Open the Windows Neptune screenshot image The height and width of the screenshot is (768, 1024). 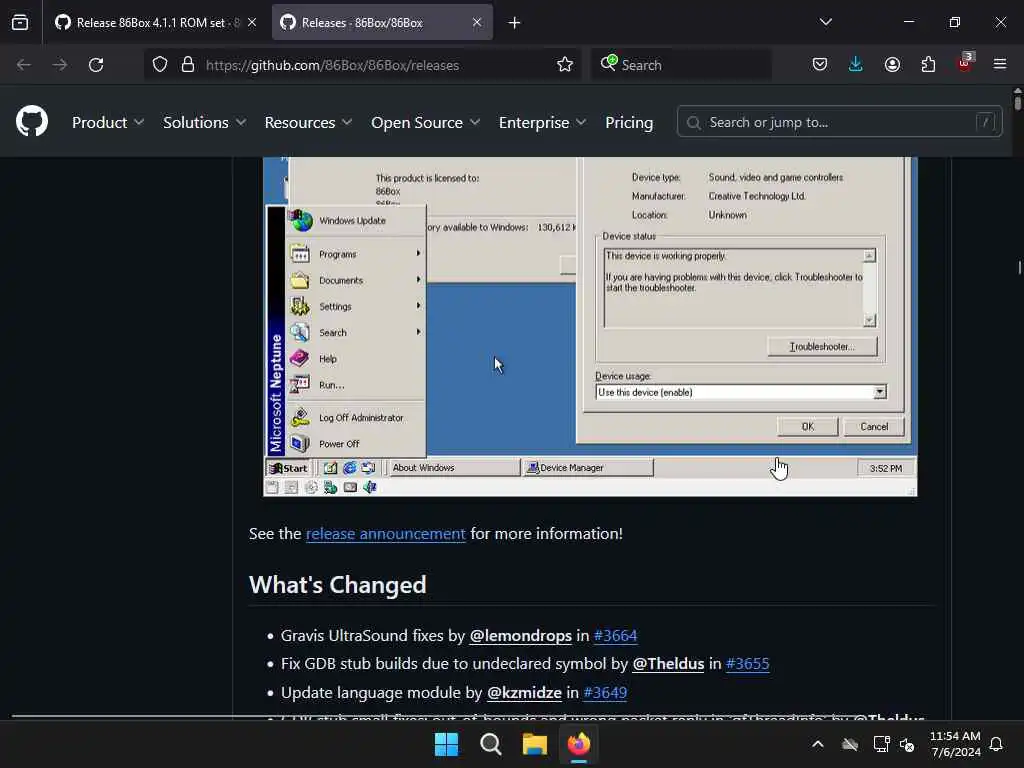pos(590,326)
